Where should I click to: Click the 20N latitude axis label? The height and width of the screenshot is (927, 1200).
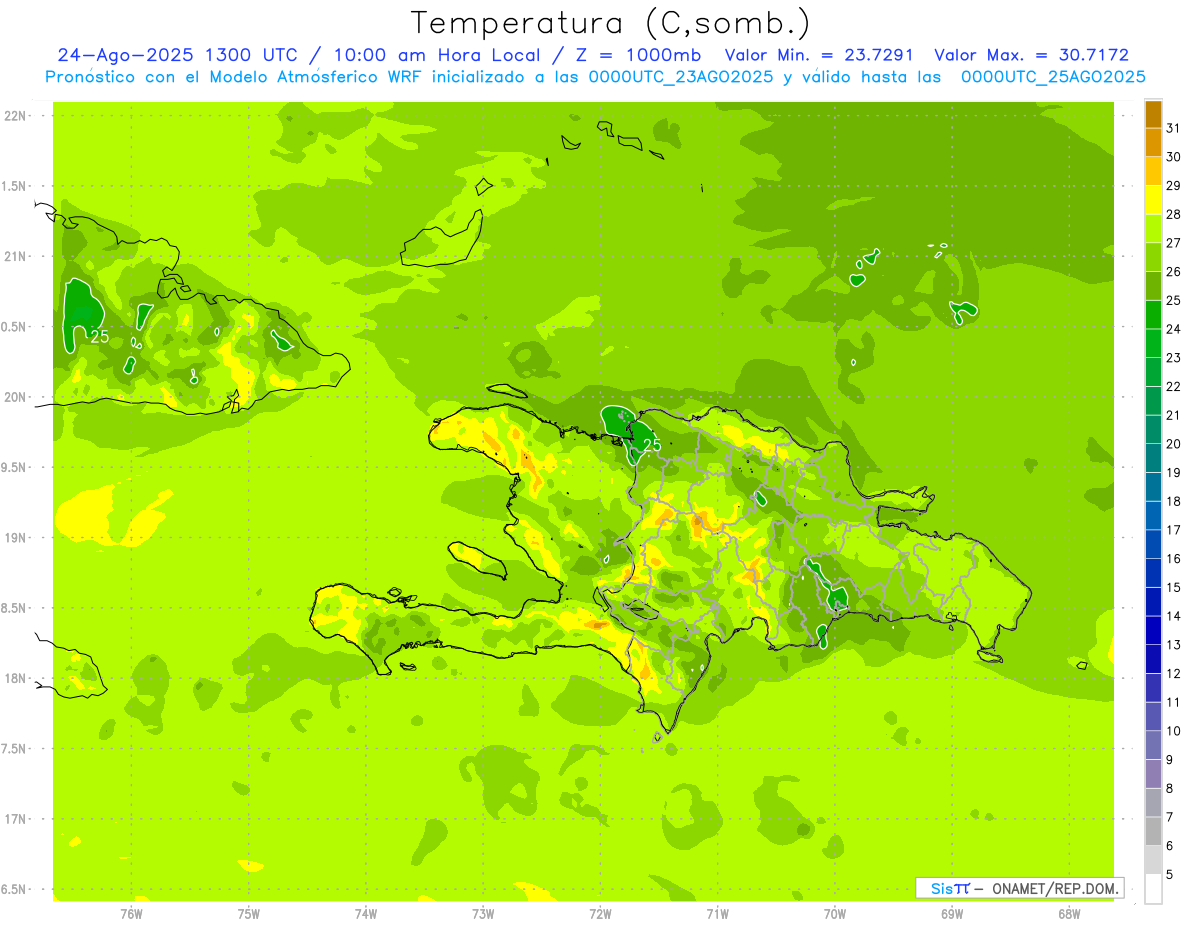(17, 397)
